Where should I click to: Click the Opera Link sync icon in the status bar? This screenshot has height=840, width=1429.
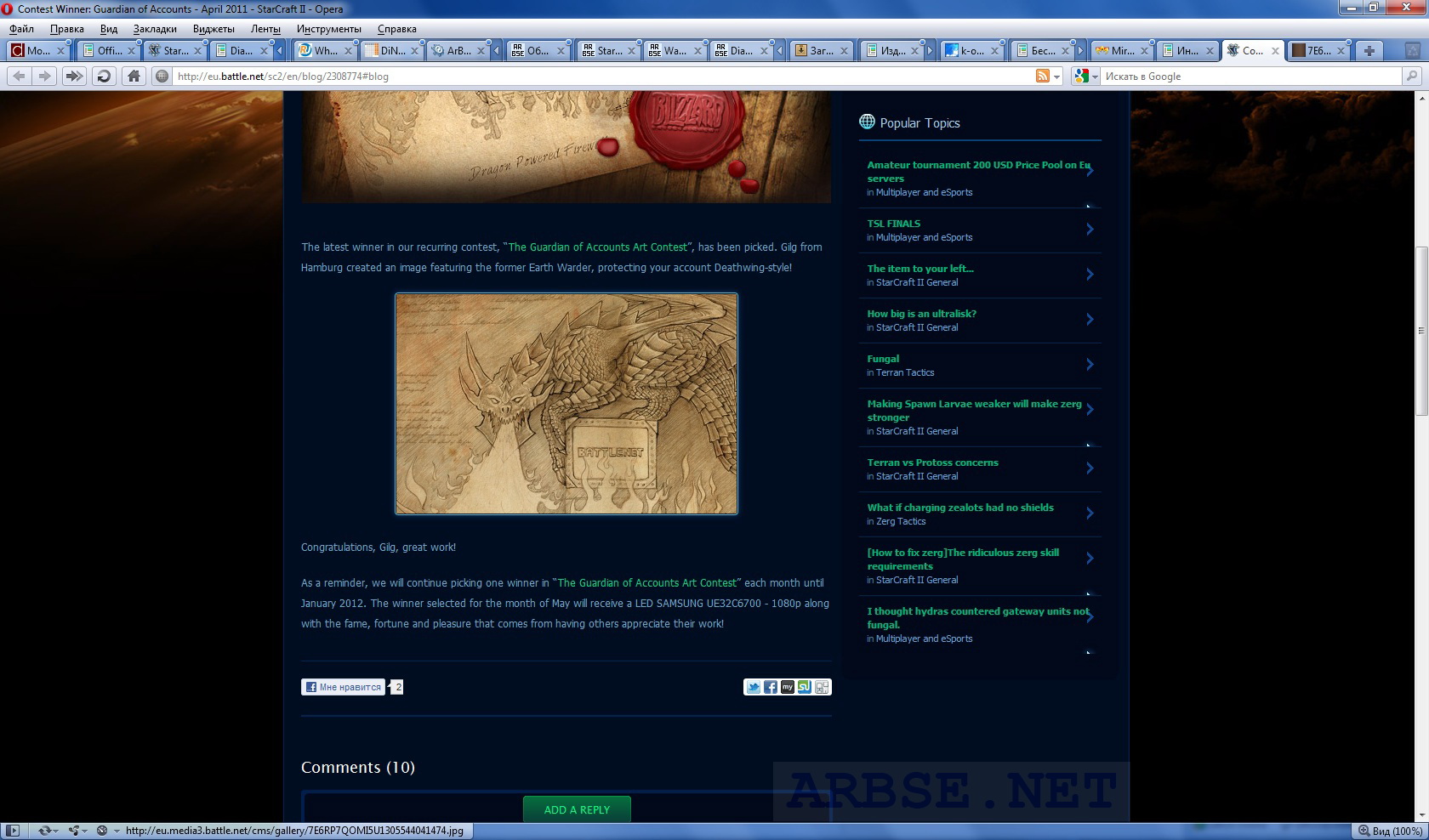pos(44,831)
